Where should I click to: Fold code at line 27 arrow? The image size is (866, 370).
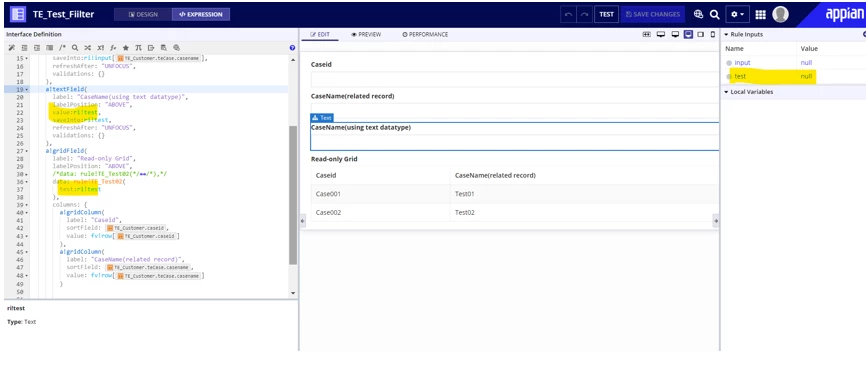click(x=27, y=151)
